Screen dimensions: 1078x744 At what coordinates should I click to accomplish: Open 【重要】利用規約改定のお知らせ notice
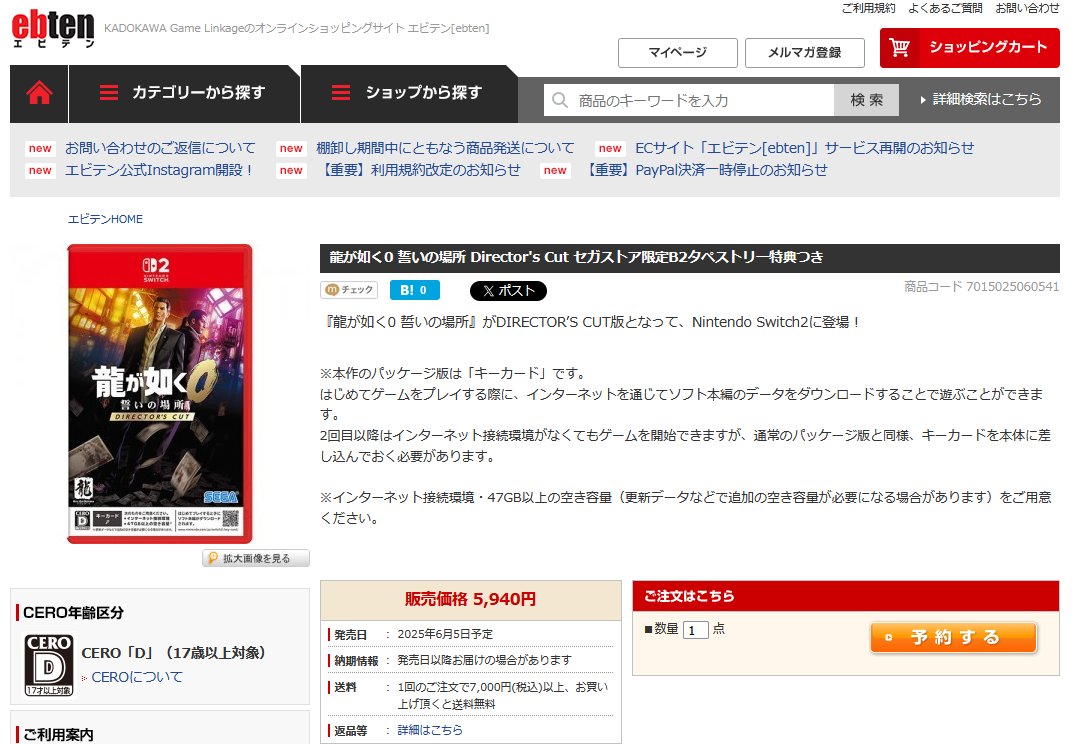(419, 170)
